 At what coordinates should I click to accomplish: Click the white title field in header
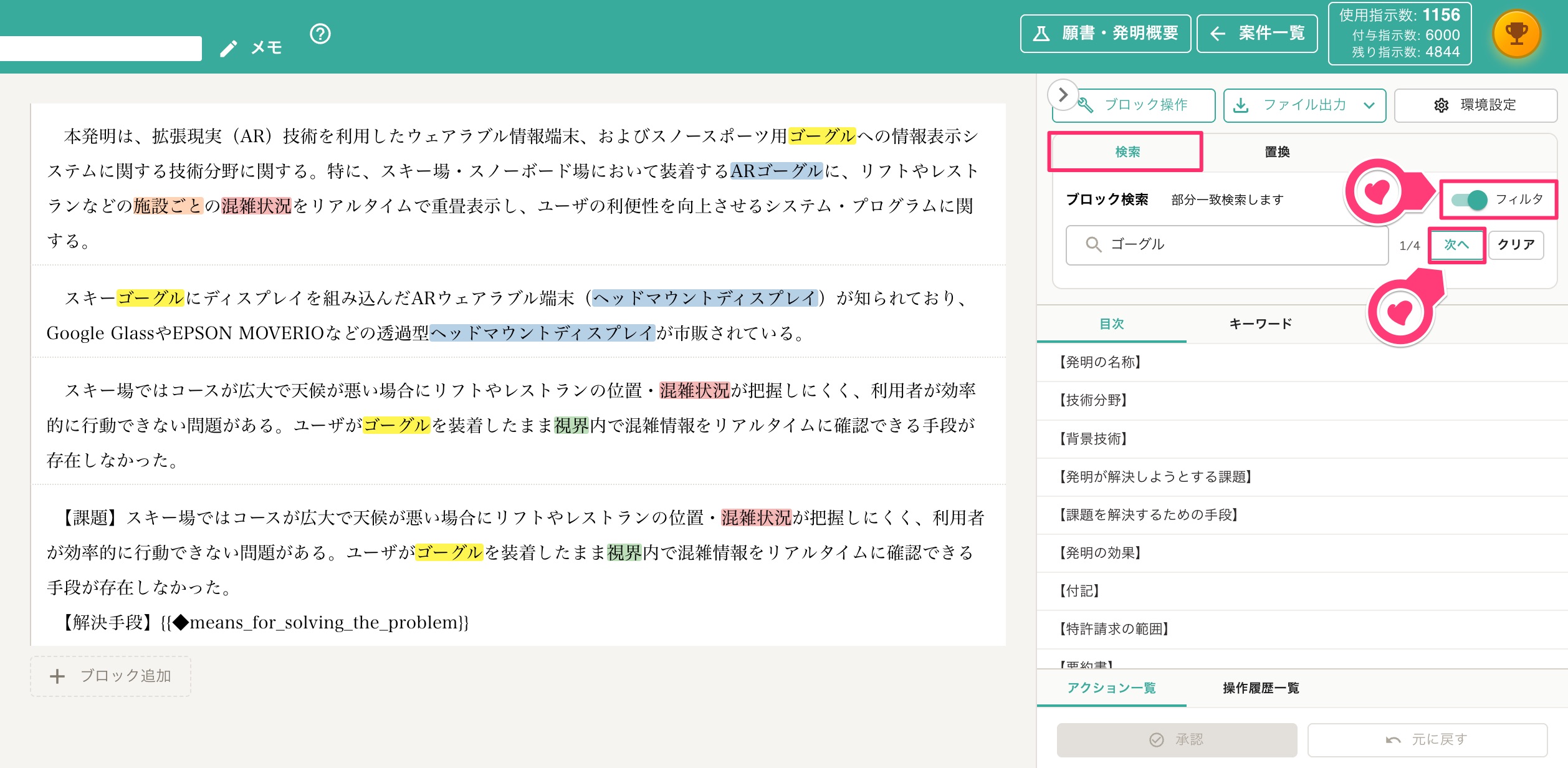(100, 49)
